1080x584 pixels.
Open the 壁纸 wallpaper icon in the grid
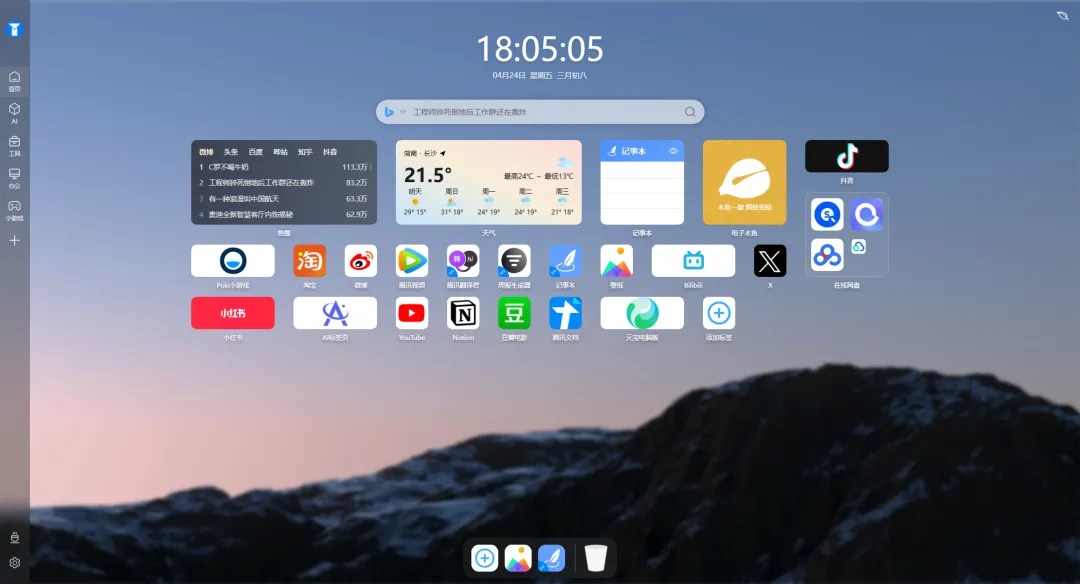click(616, 261)
